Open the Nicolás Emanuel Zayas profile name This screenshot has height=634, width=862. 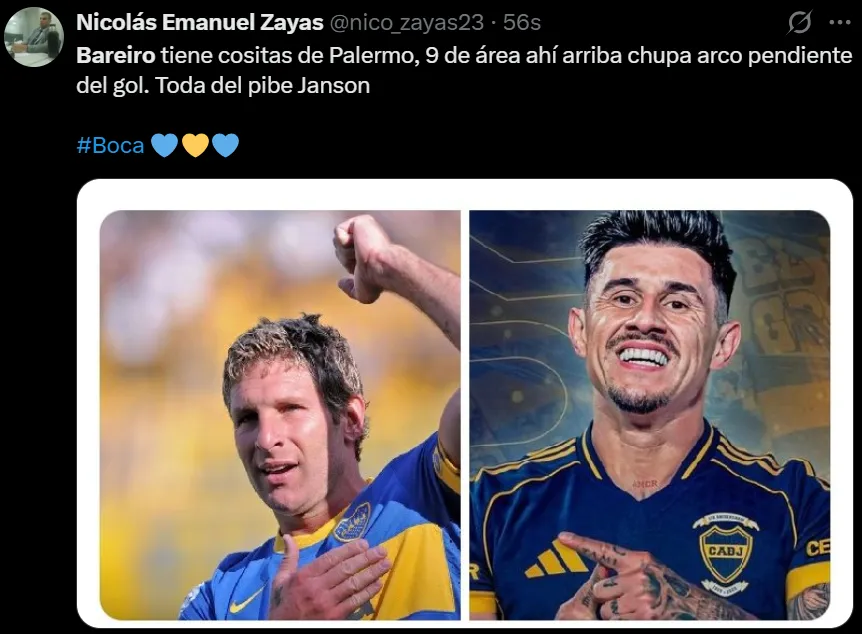(200, 23)
